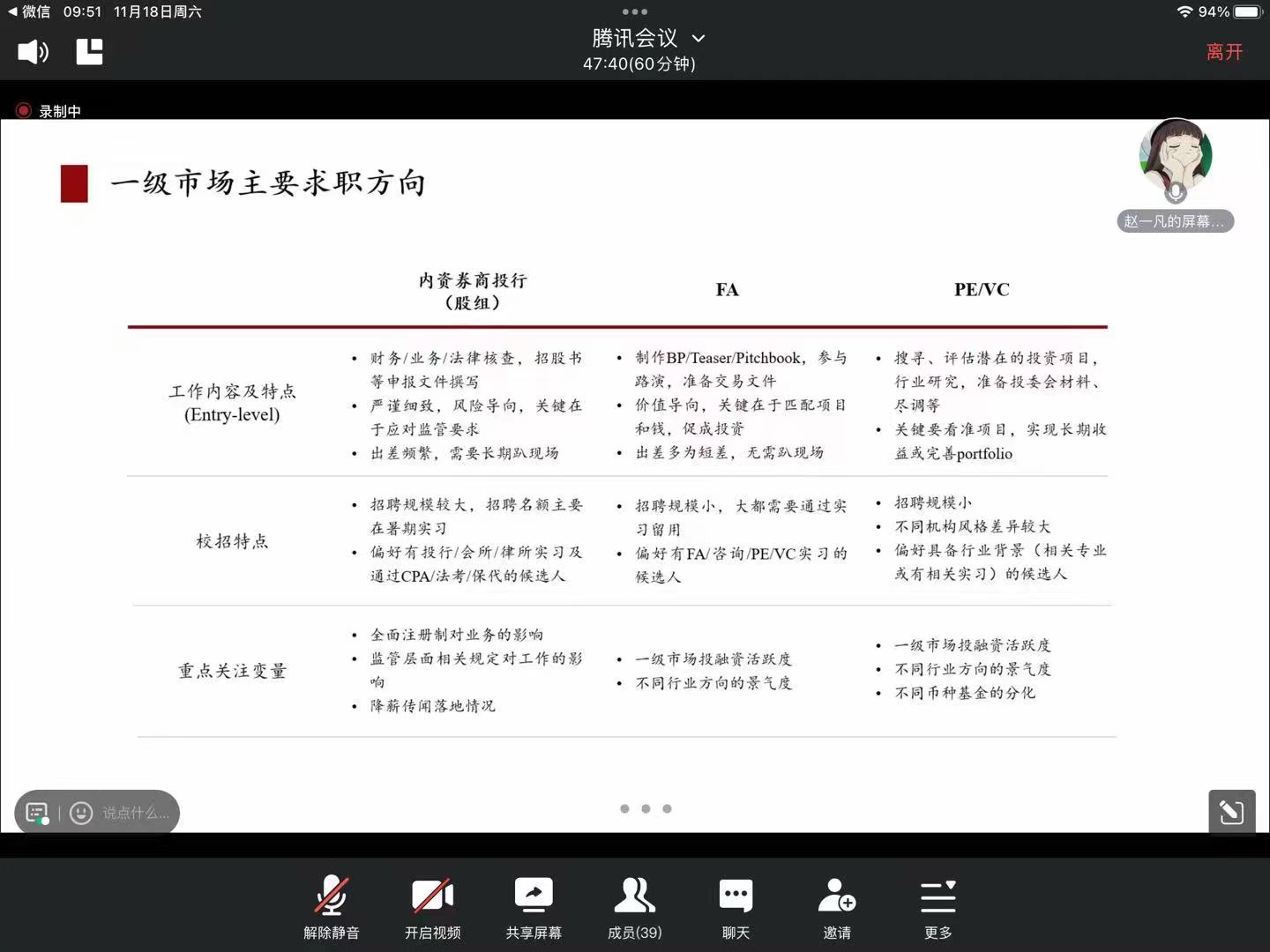Open the 更多 more options menu
The width and height of the screenshot is (1270, 952).
point(938,908)
